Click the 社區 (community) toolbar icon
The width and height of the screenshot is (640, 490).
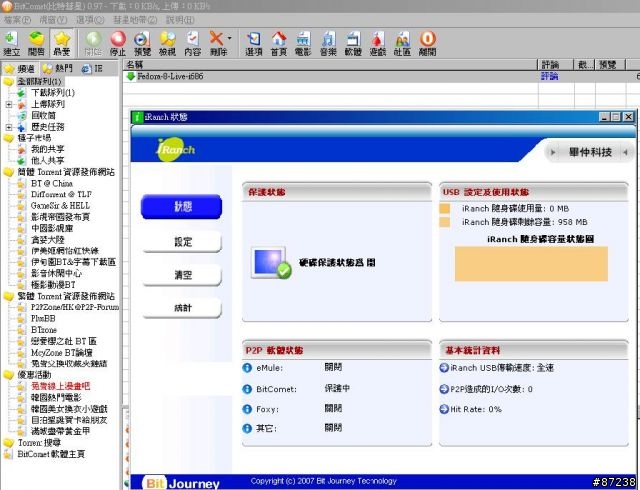402,43
